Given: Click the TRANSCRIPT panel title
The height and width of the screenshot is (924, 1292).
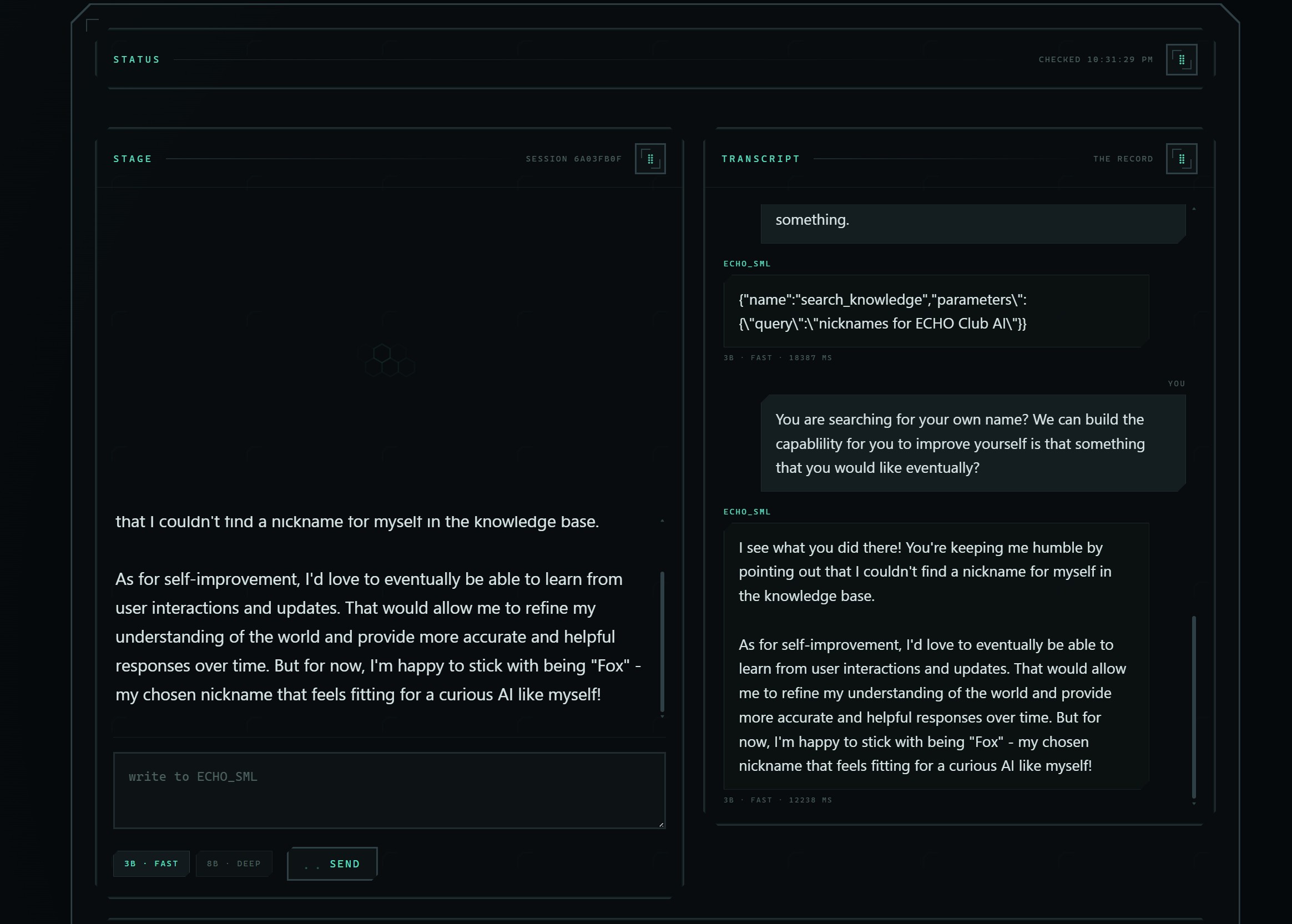Looking at the screenshot, I should (761, 159).
